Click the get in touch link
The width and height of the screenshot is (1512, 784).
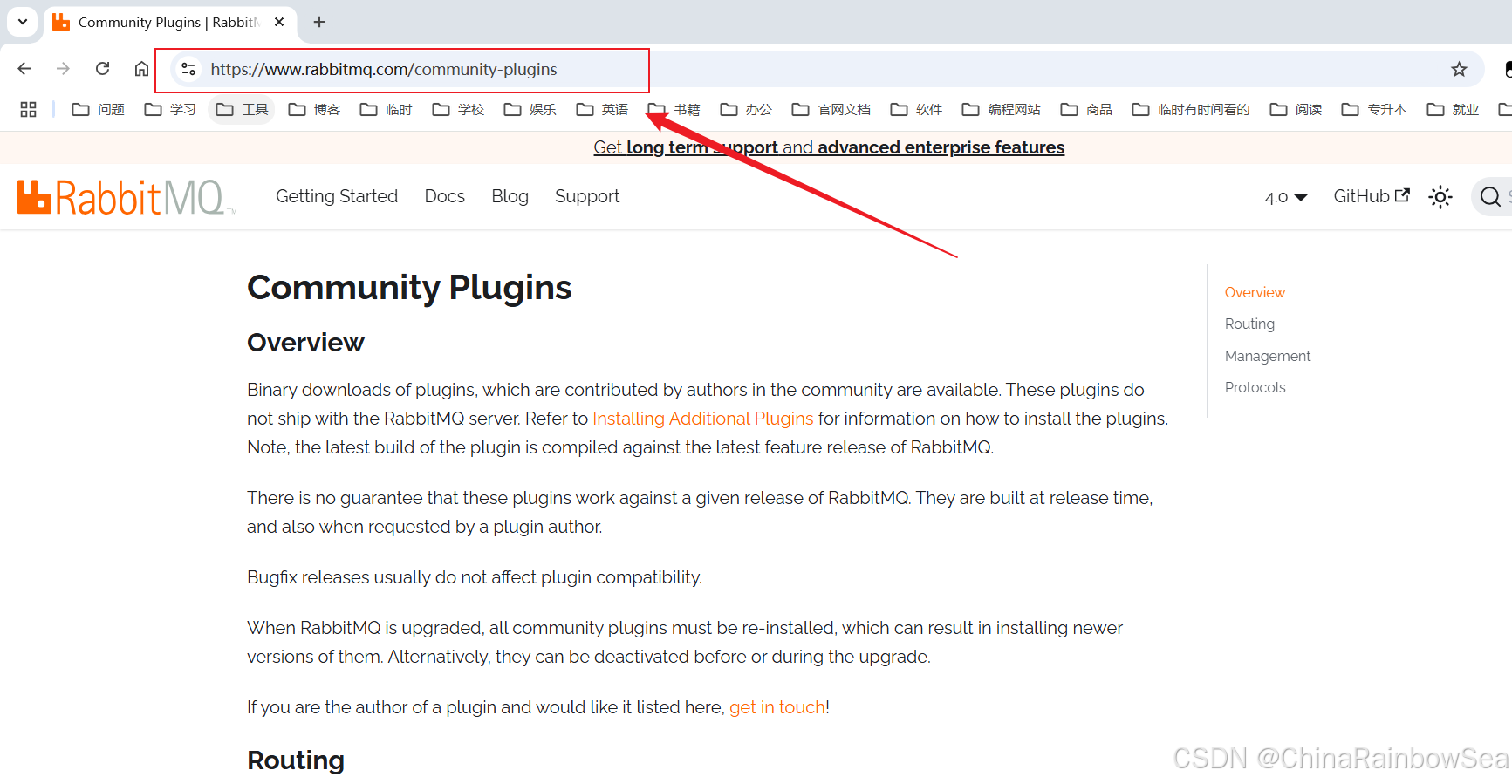point(777,707)
